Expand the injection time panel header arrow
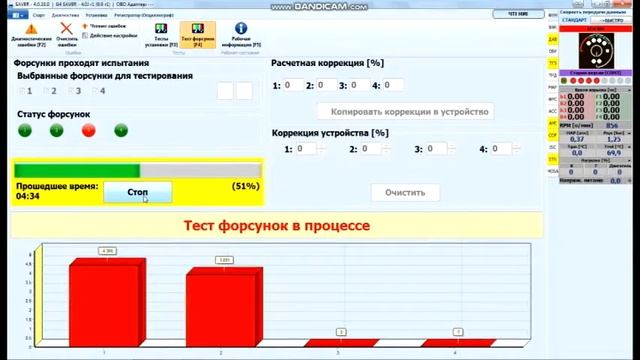The image size is (640, 360). 629,90
